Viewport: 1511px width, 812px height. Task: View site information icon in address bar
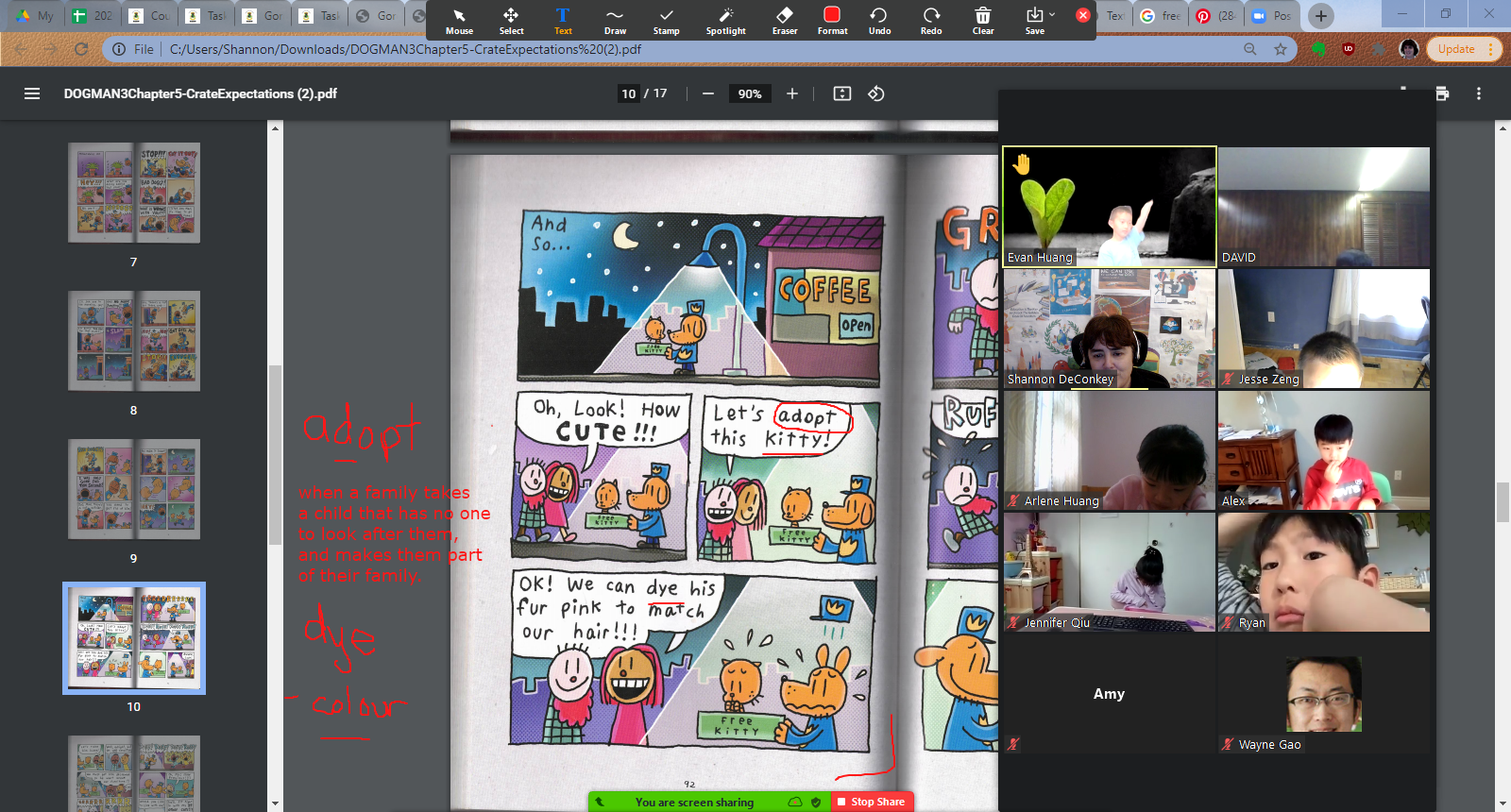tap(119, 49)
